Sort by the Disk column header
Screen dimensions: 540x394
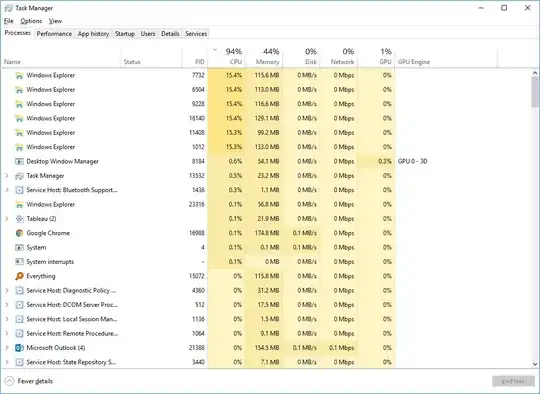301,57
